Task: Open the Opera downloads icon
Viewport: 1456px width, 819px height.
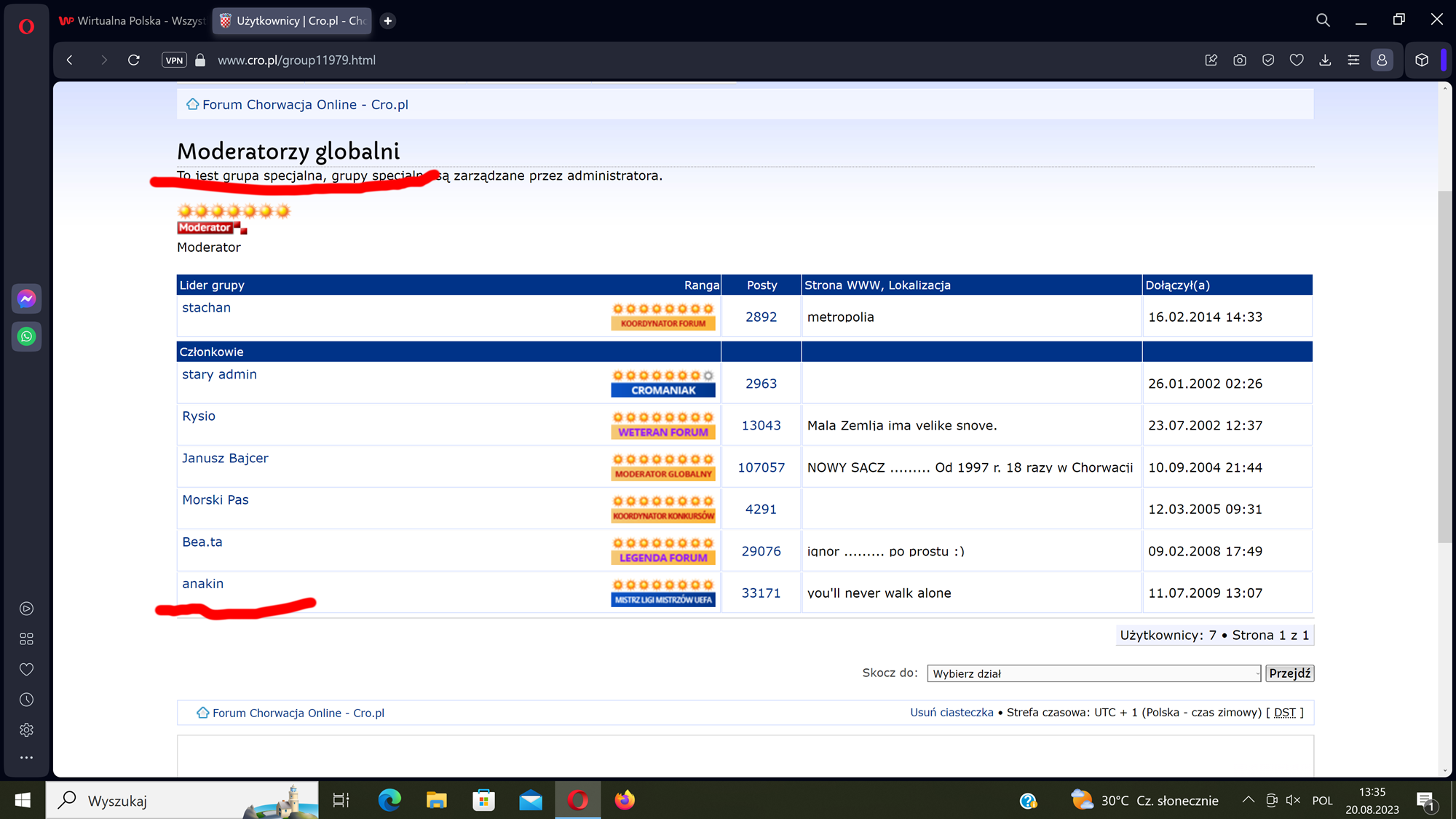Action: click(x=1325, y=60)
